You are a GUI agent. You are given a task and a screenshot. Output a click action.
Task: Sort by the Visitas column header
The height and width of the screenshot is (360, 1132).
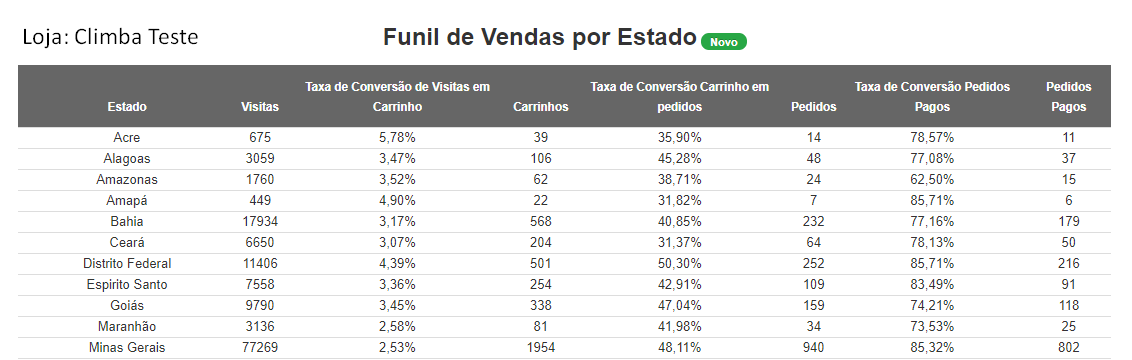[260, 107]
